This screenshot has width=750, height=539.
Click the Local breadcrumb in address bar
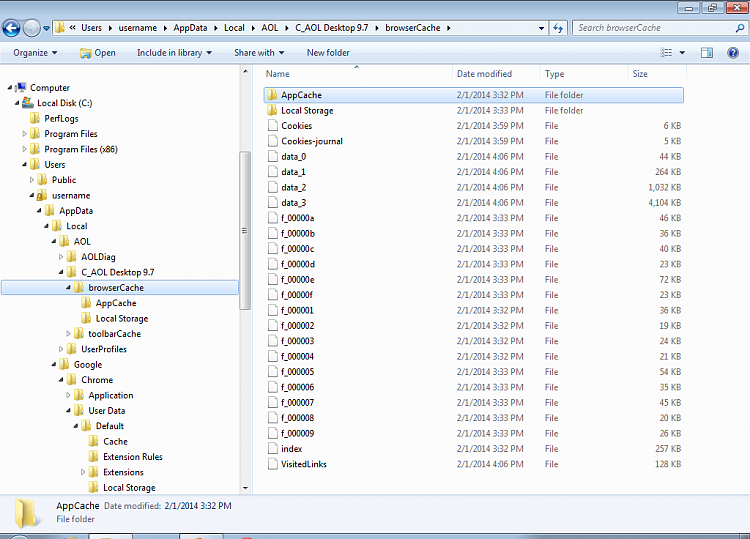pyautogui.click(x=234, y=28)
